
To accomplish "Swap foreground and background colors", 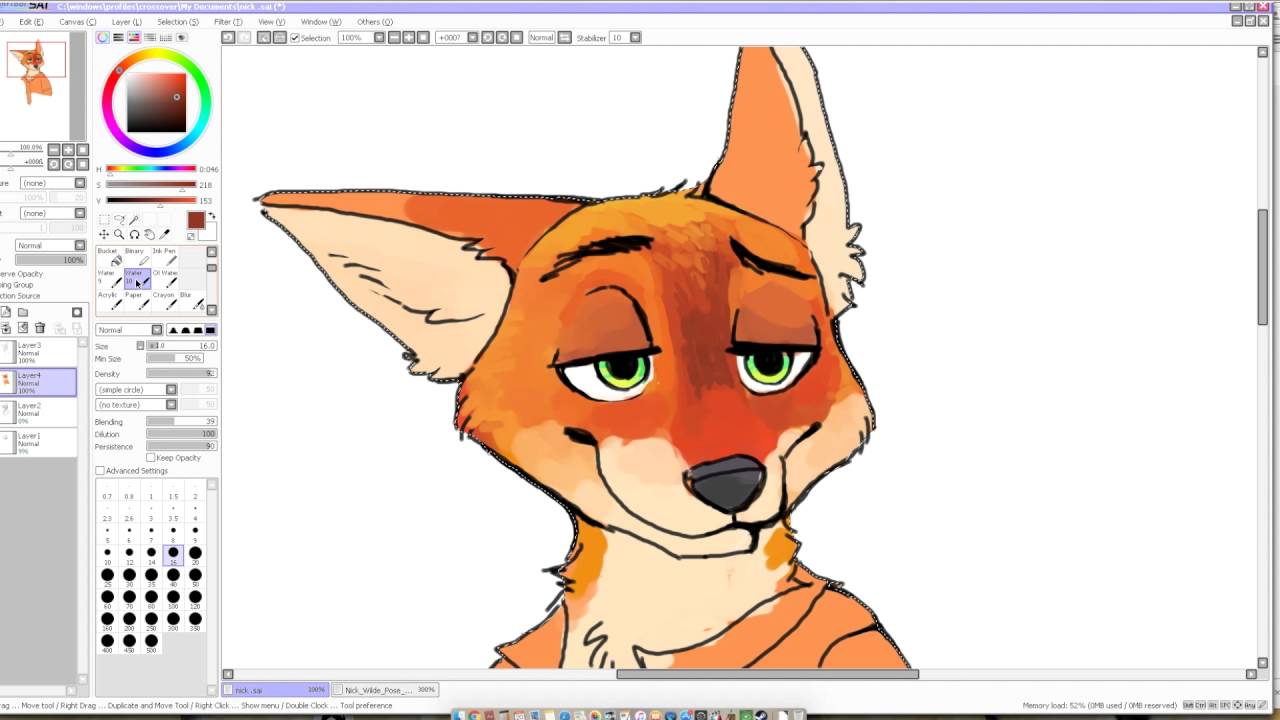I will pyautogui.click(x=210, y=215).
